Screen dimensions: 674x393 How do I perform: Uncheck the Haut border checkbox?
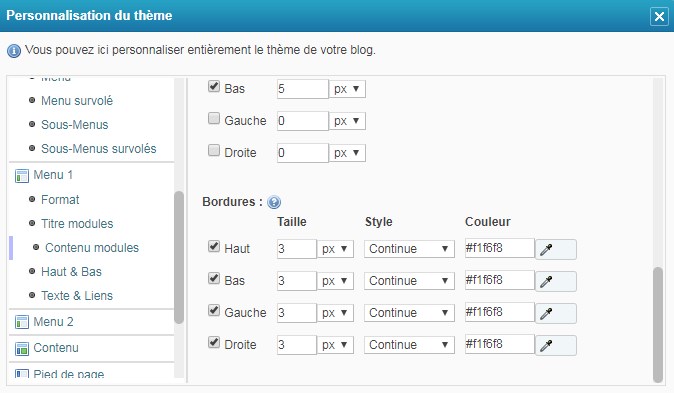(214, 246)
